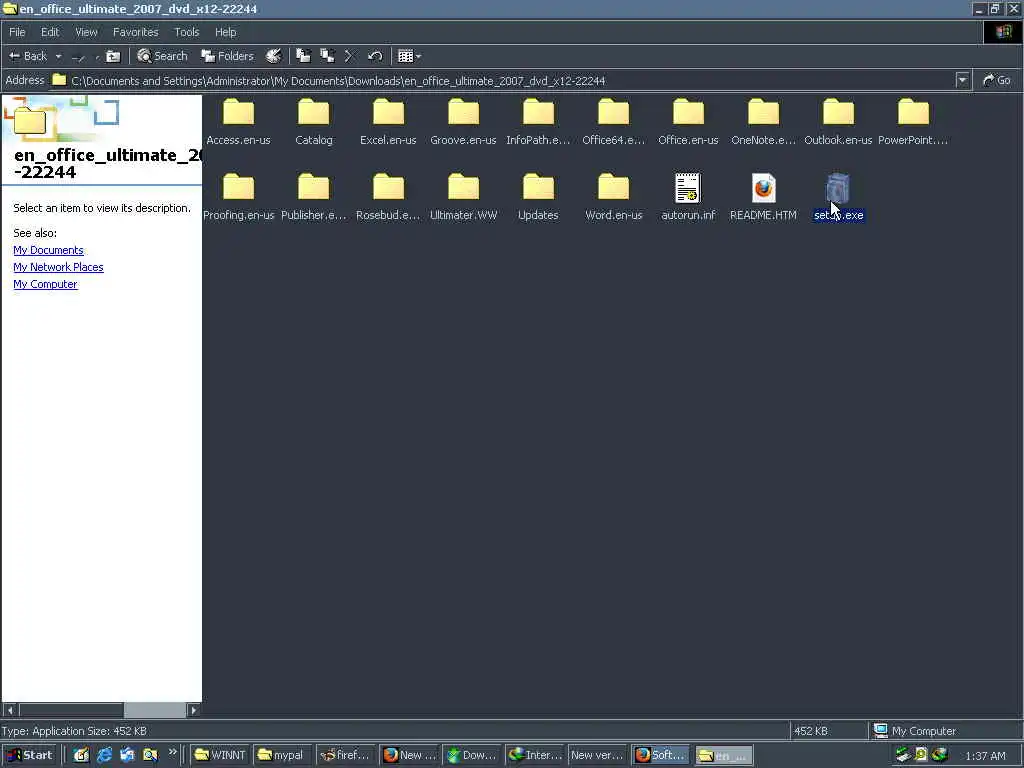Go back using the Back button
The width and height of the screenshot is (1024, 768).
tap(27, 56)
